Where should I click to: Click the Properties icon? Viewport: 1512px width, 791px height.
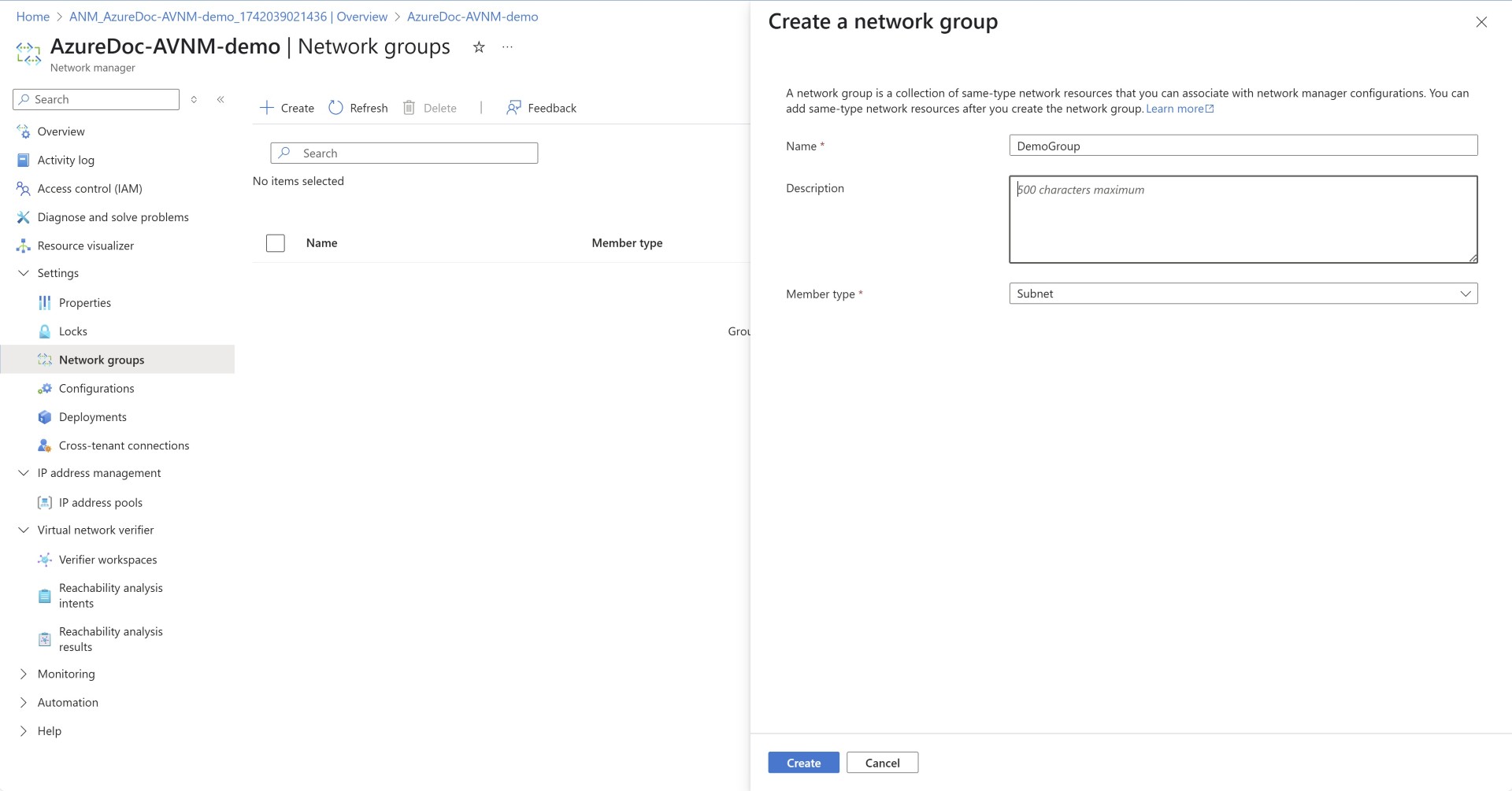[x=45, y=303]
